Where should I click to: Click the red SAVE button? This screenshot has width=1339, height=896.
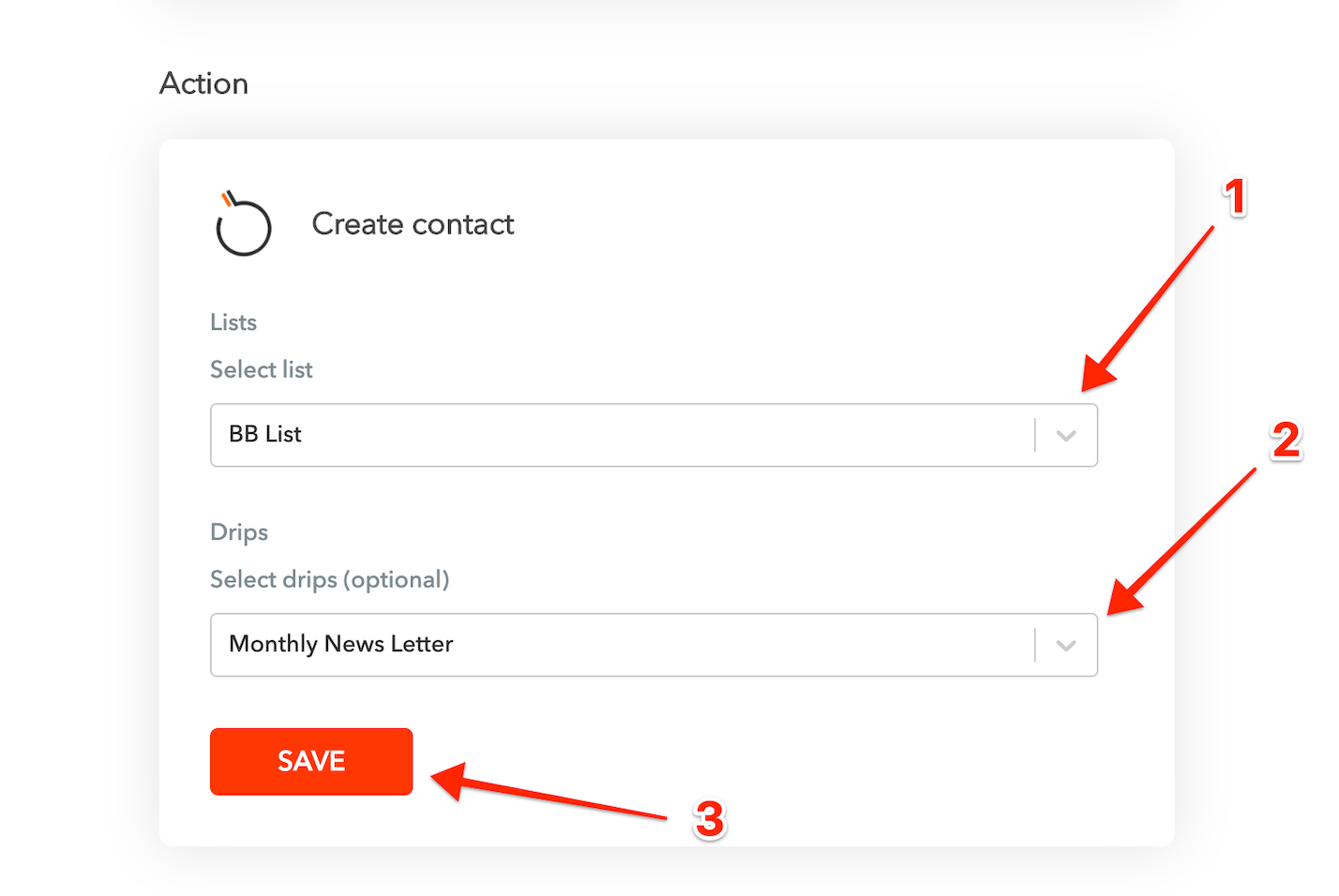click(x=311, y=762)
